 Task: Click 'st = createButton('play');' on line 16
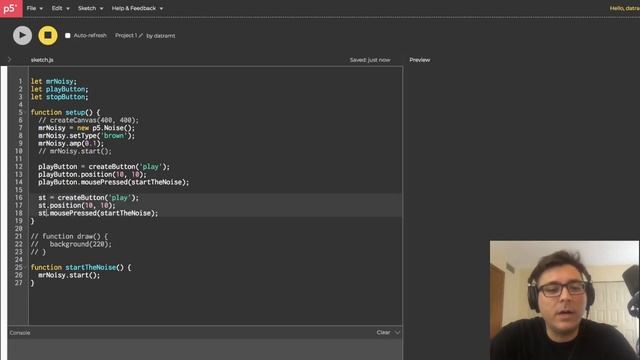tap(89, 198)
